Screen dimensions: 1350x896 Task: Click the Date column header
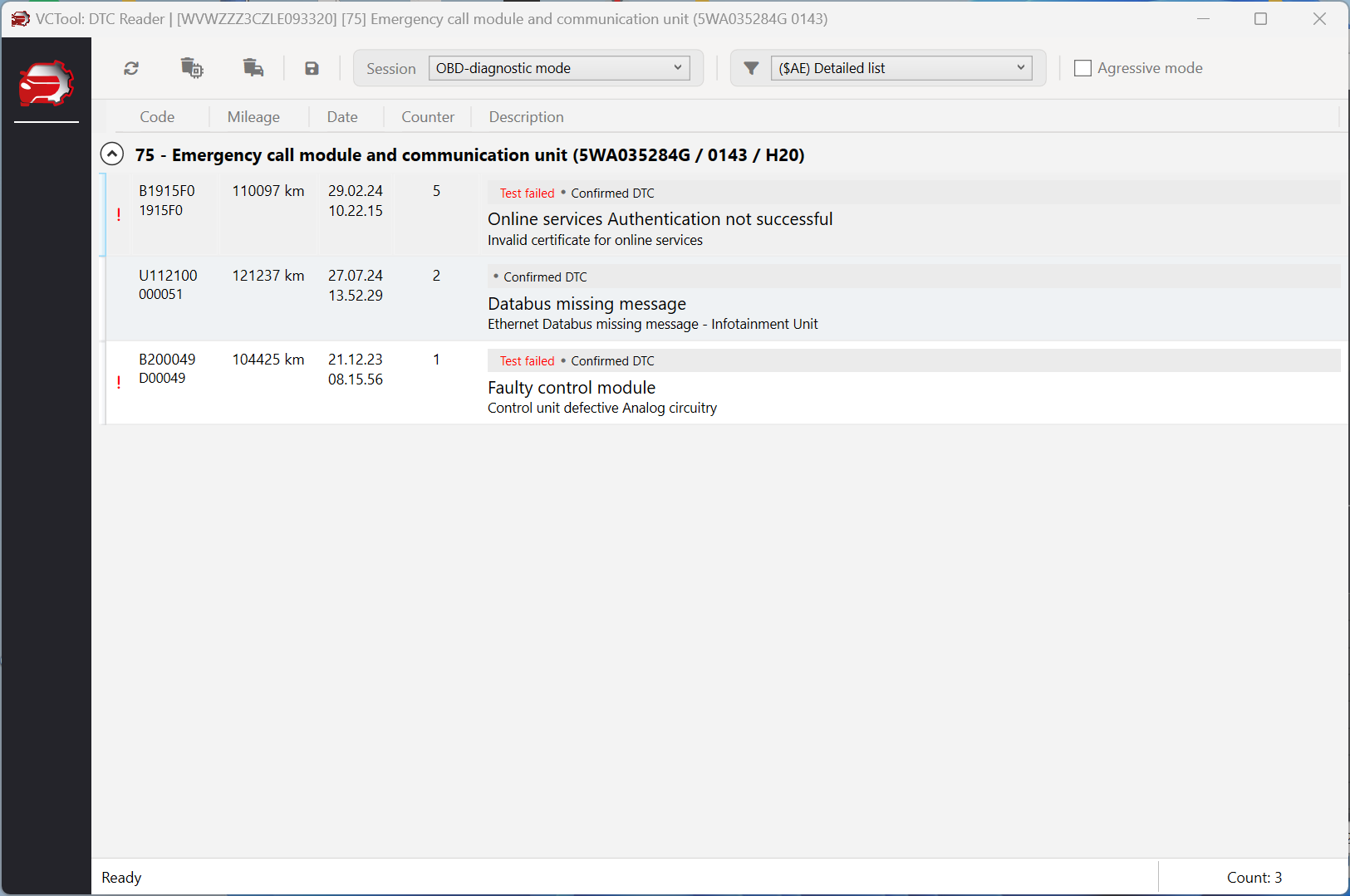click(x=342, y=117)
